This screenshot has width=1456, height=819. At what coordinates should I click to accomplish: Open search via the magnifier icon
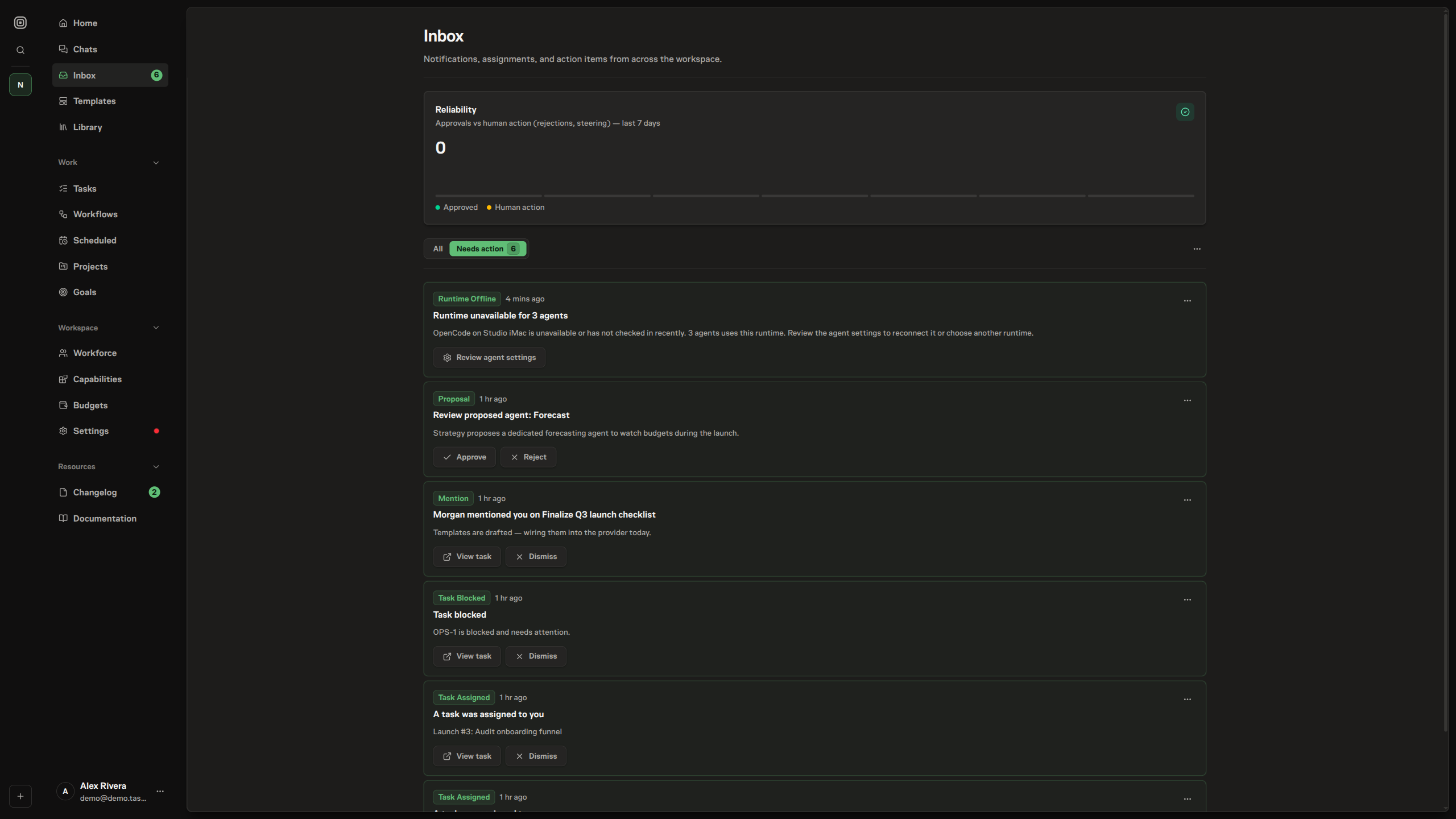(x=20, y=50)
